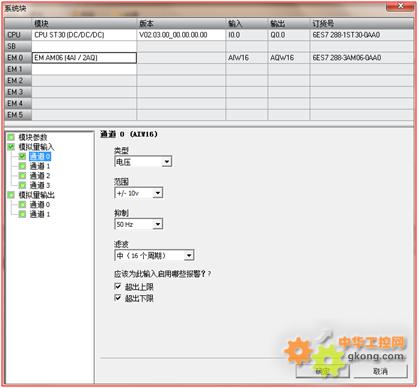The image size is (419, 388).
Task: Select 通道 1 under 模拟量输入
Action: tap(40, 166)
